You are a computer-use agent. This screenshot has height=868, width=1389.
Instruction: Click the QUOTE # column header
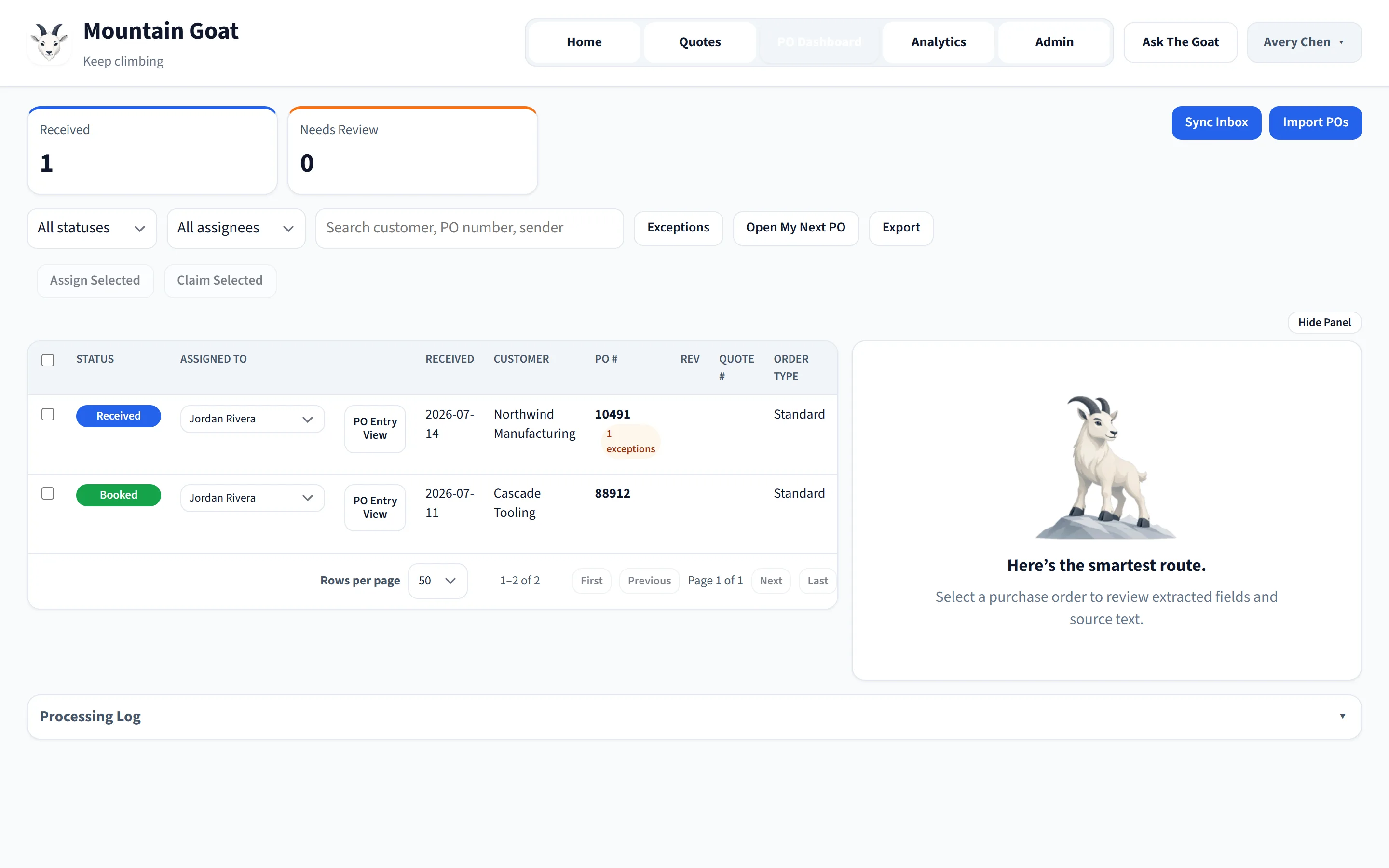click(736, 367)
